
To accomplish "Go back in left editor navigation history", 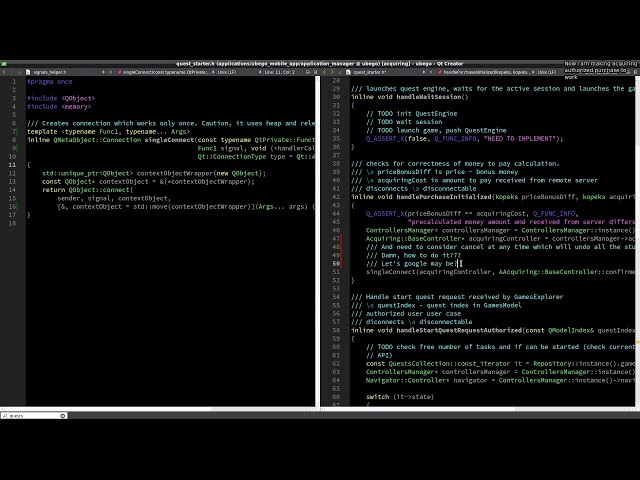I will [x=4, y=72].
